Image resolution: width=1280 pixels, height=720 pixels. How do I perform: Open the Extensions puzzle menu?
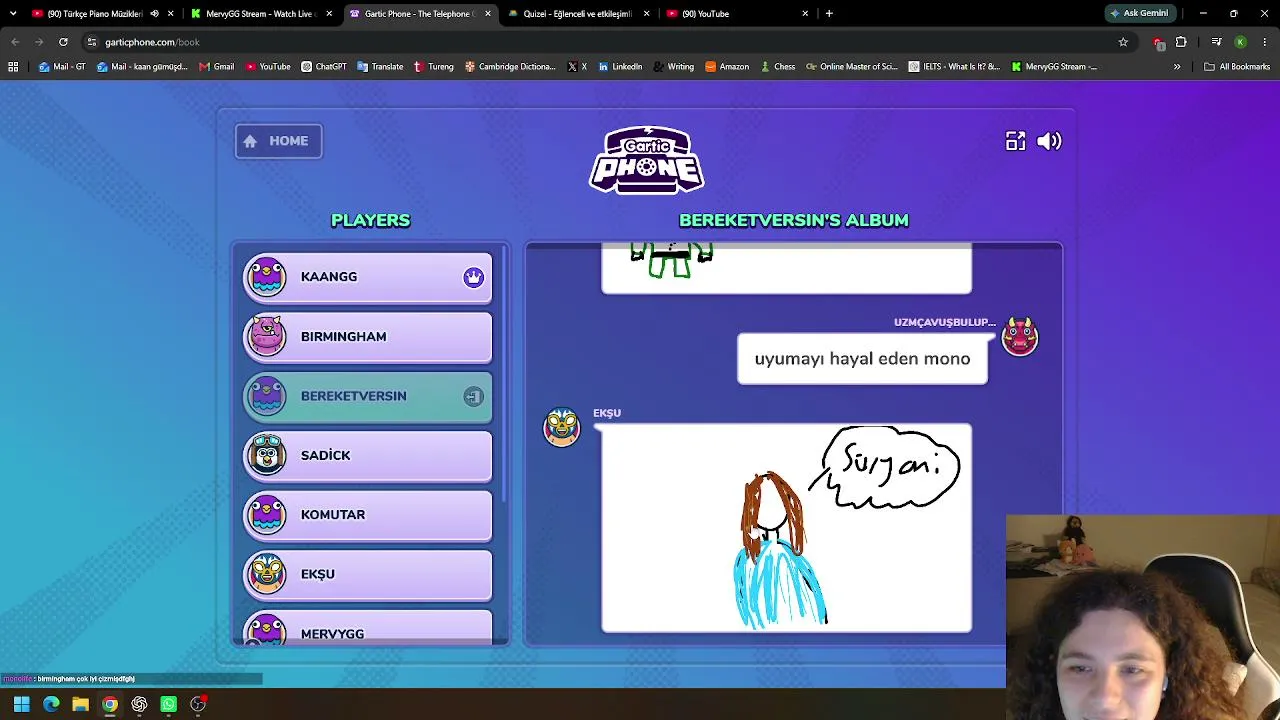tap(1181, 42)
